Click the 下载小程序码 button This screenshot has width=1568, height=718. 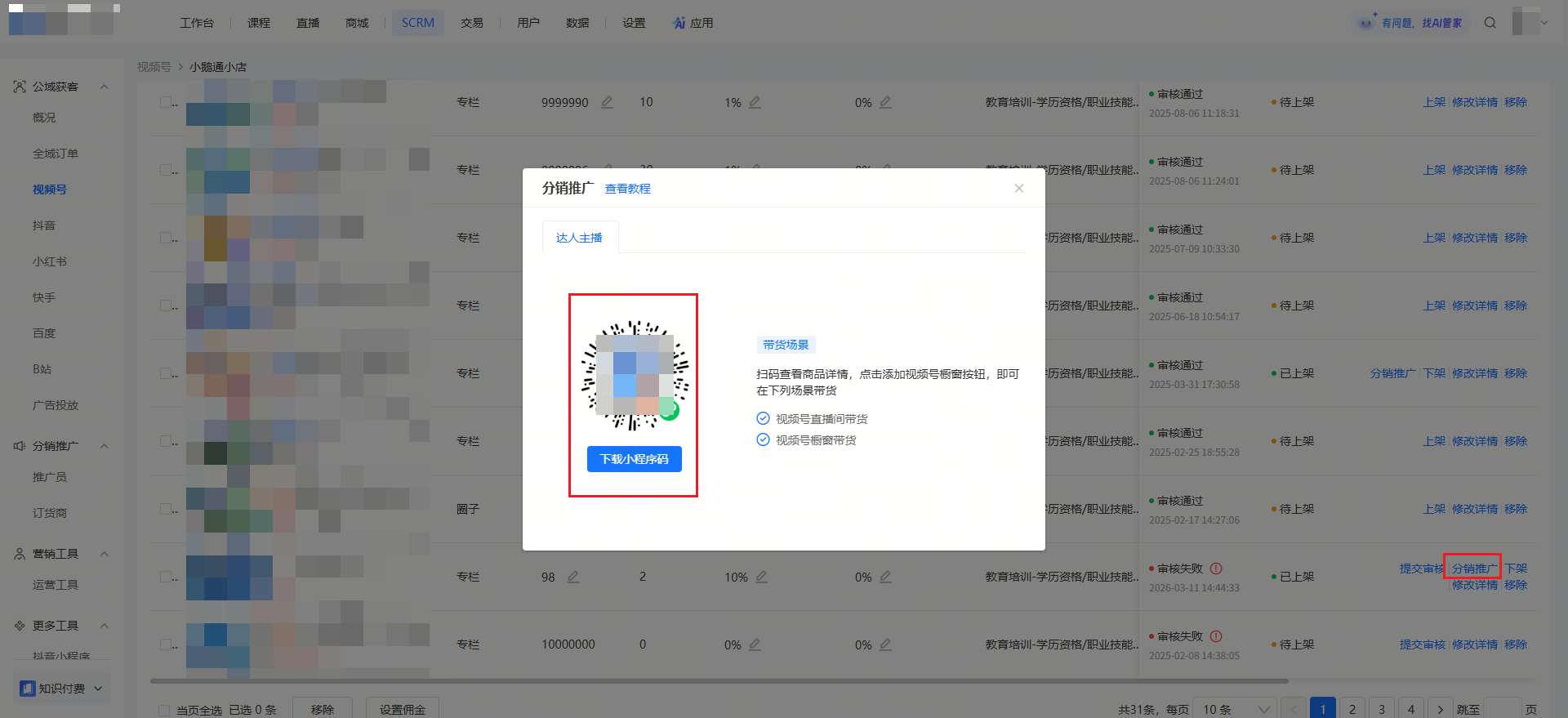click(x=635, y=459)
